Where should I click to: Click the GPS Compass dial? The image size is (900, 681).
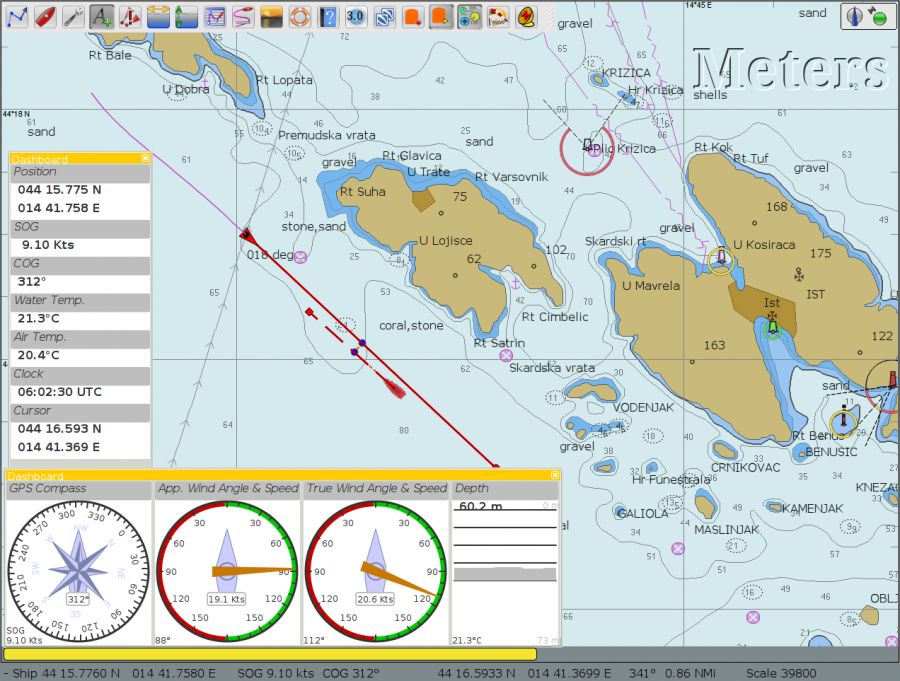[x=78, y=571]
